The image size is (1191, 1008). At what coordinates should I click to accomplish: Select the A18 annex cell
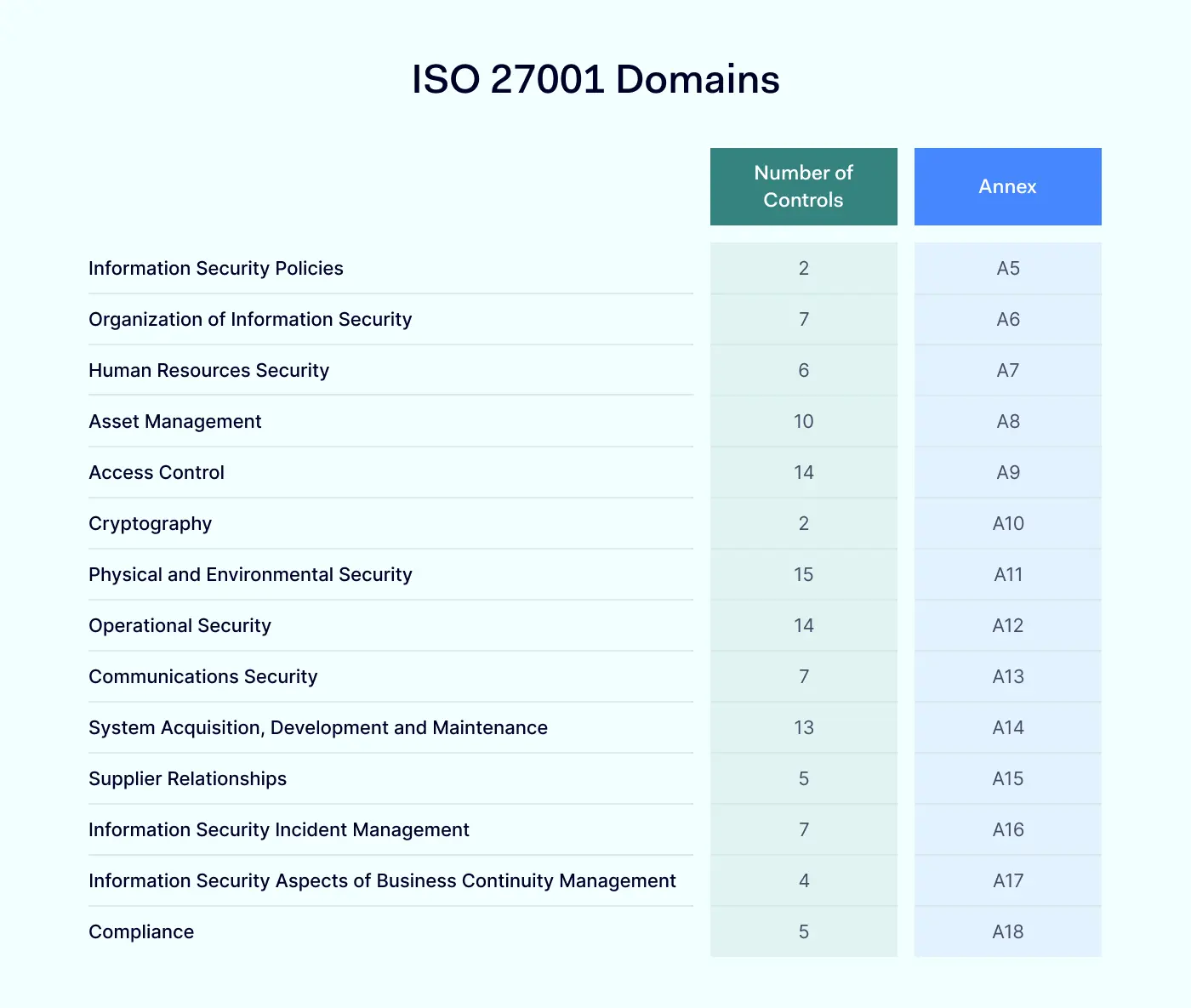[x=1008, y=931]
